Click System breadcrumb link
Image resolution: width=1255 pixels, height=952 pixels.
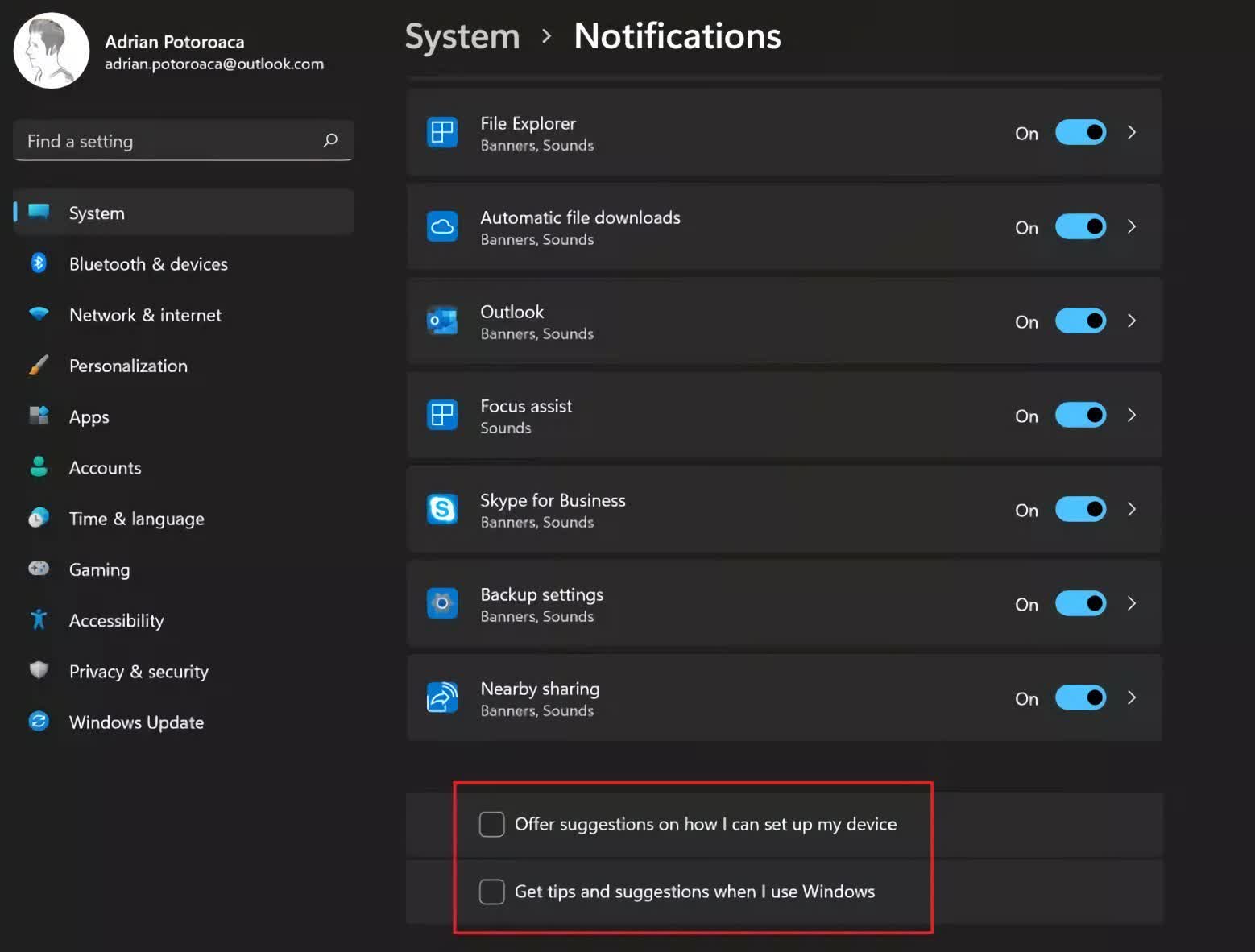pos(462,37)
